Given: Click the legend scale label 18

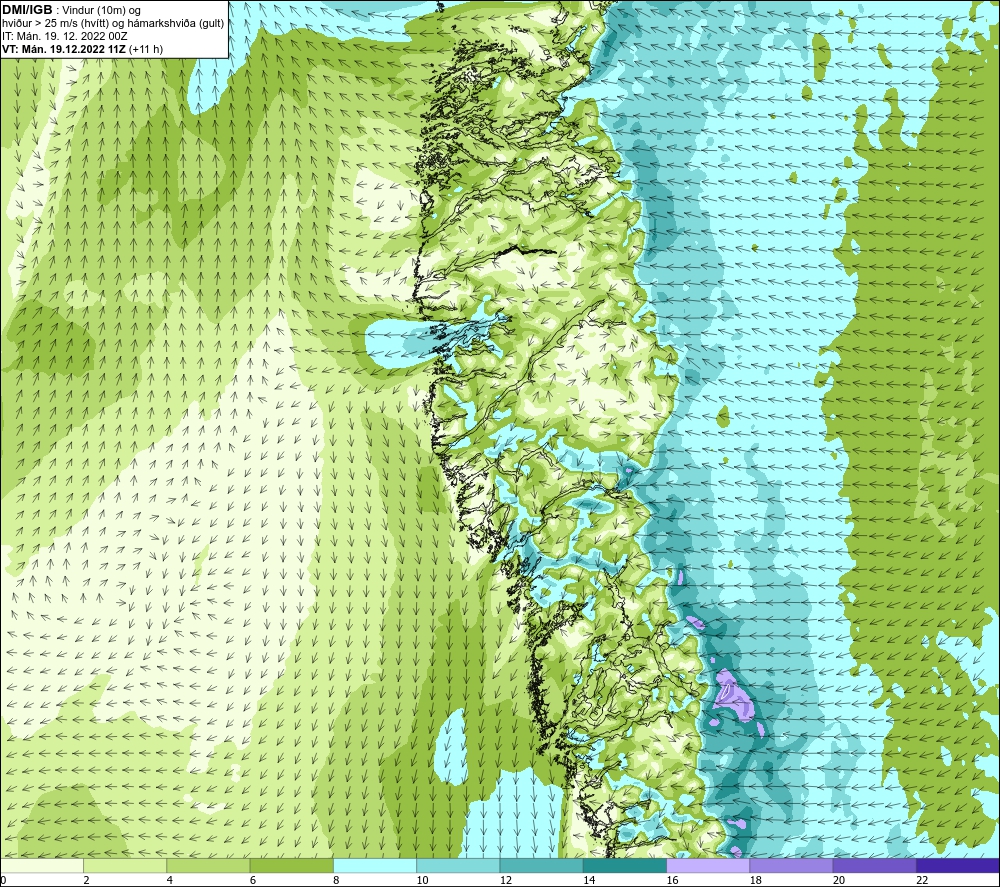Looking at the screenshot, I should 756,880.
